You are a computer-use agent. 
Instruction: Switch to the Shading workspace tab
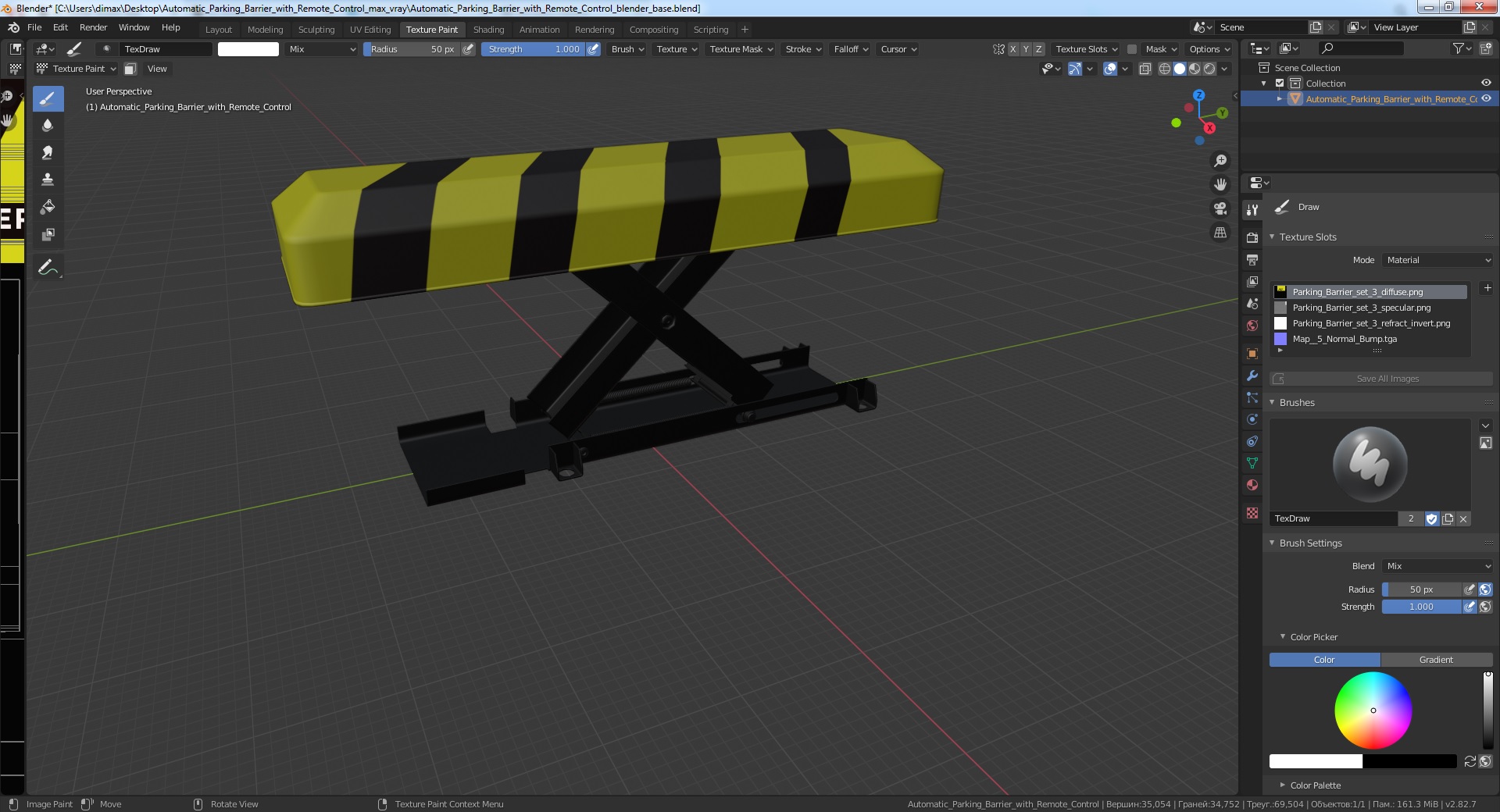click(x=489, y=30)
